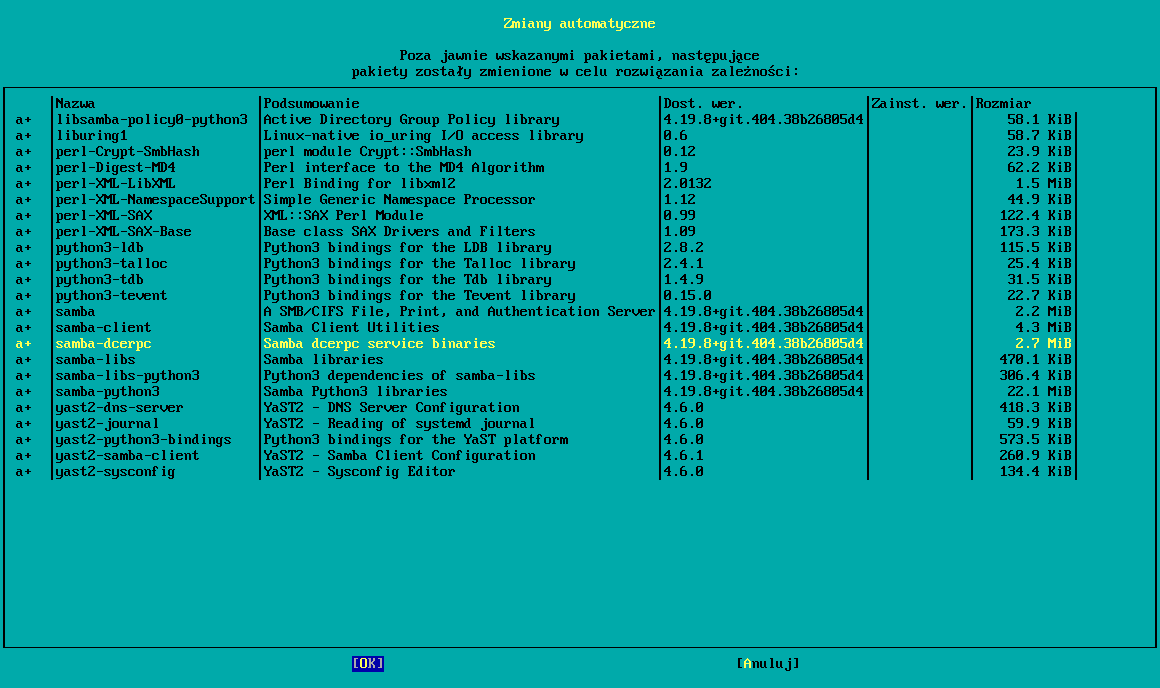Viewport: 1160px width, 688px height.
Task: Click summary 'Perl Binding for libxml2'
Action: point(360,183)
